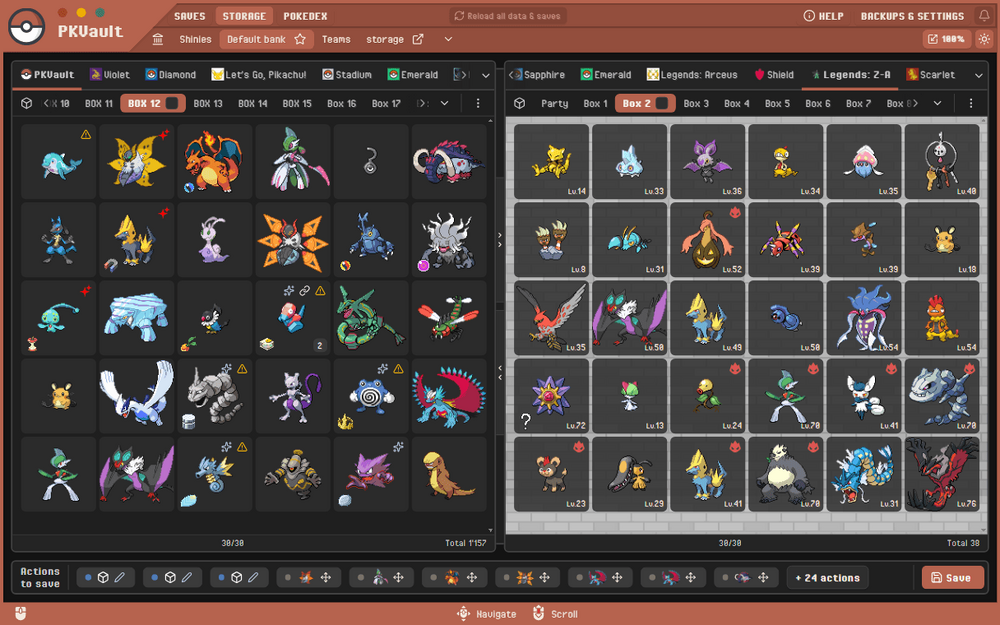Select the Yveltal Lv.76 slot
1000x625 pixels.
pos(941,474)
